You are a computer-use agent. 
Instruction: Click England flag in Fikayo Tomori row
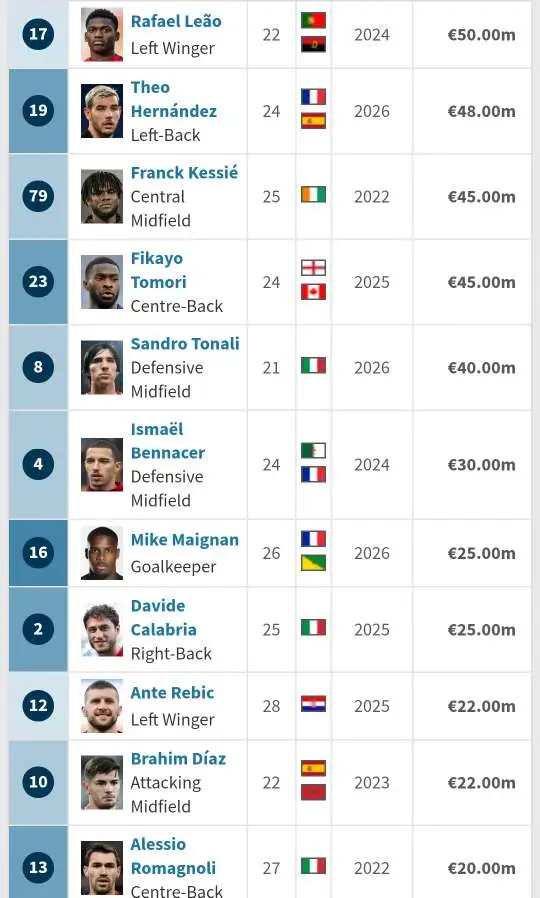pyautogui.click(x=313, y=267)
